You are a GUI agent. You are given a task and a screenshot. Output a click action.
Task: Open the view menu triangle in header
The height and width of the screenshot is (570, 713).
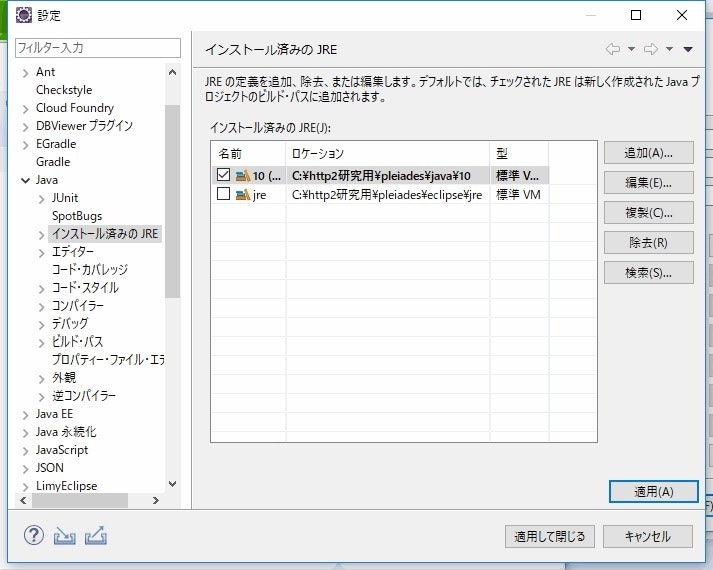688,49
